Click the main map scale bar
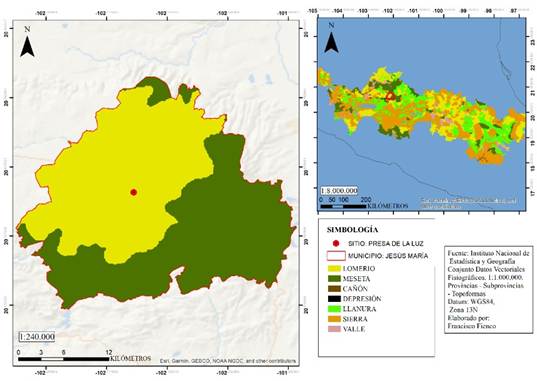537x381 pixels. (63, 359)
